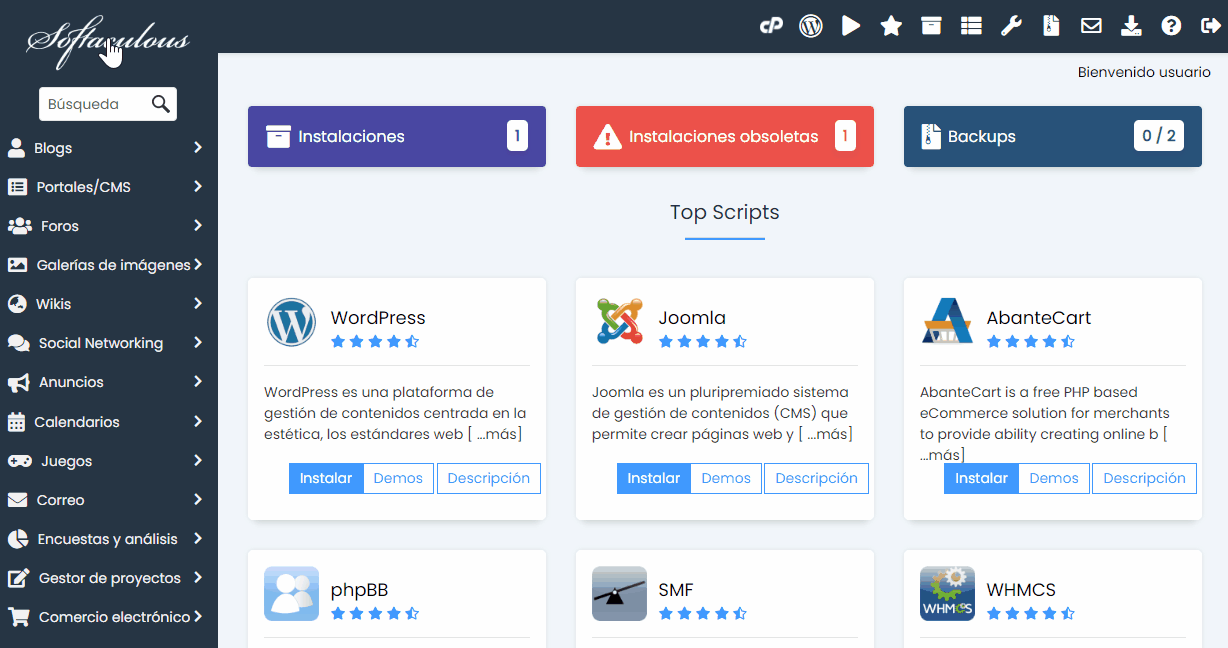The width and height of the screenshot is (1228, 648).
Task: Expand the Gestor de proyectos chevron
Action: click(x=198, y=578)
